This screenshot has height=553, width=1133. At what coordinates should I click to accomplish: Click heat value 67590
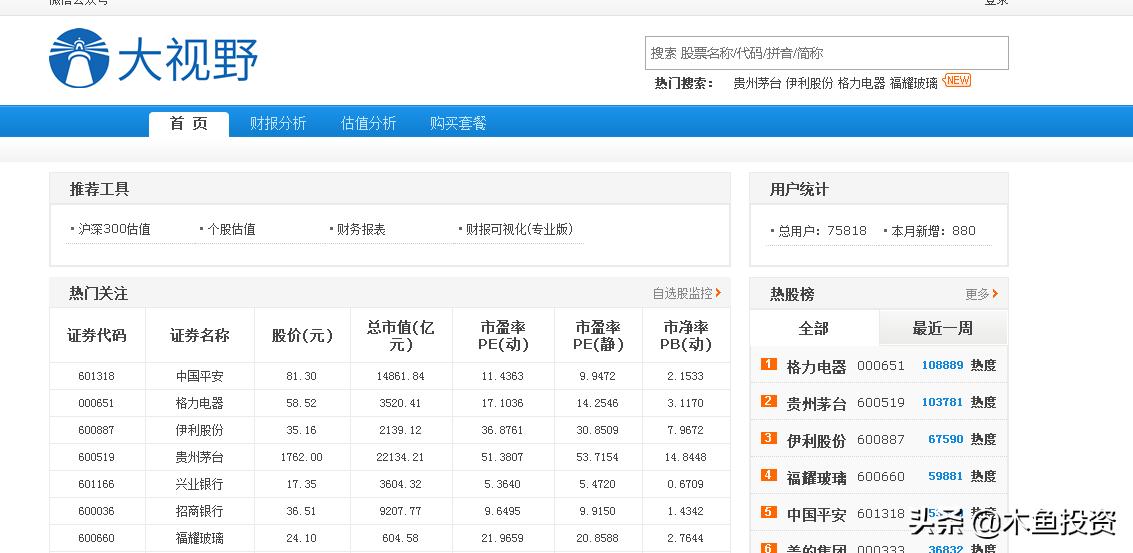(946, 439)
